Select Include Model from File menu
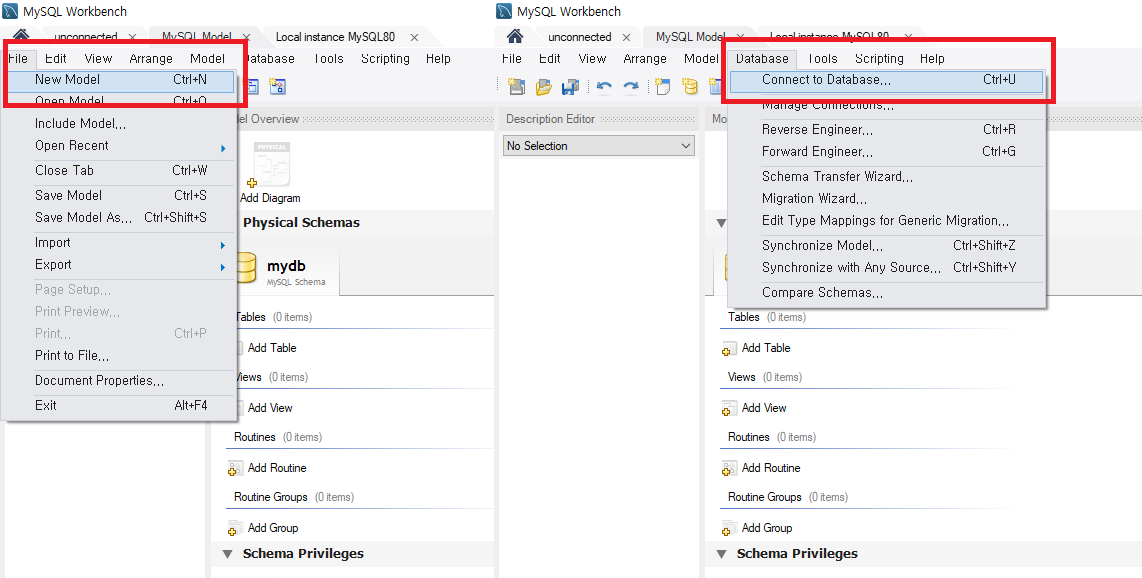This screenshot has width=1142, height=578. [120, 123]
